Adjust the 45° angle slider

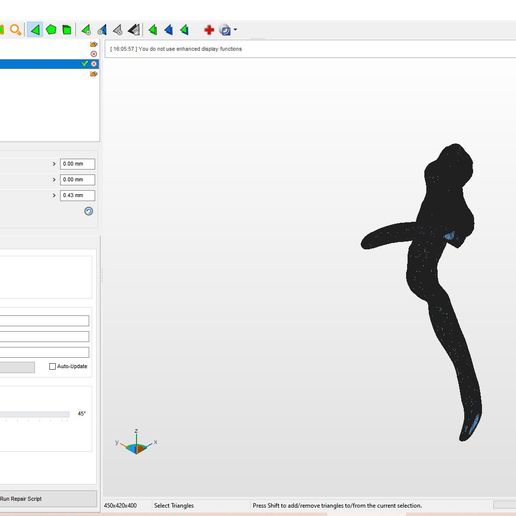[35, 414]
